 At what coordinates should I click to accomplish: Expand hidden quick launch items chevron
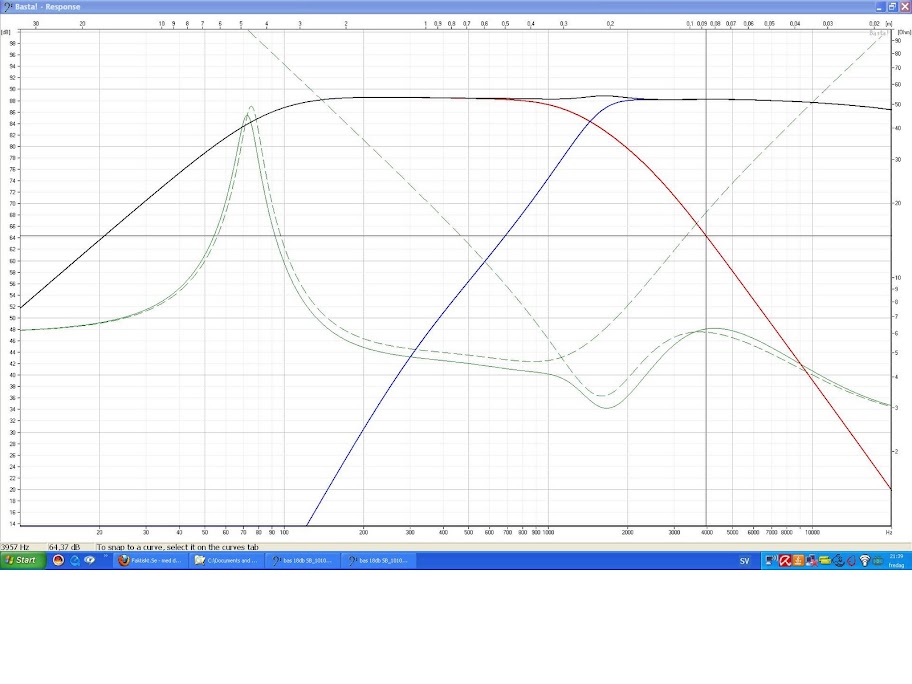(x=105, y=556)
